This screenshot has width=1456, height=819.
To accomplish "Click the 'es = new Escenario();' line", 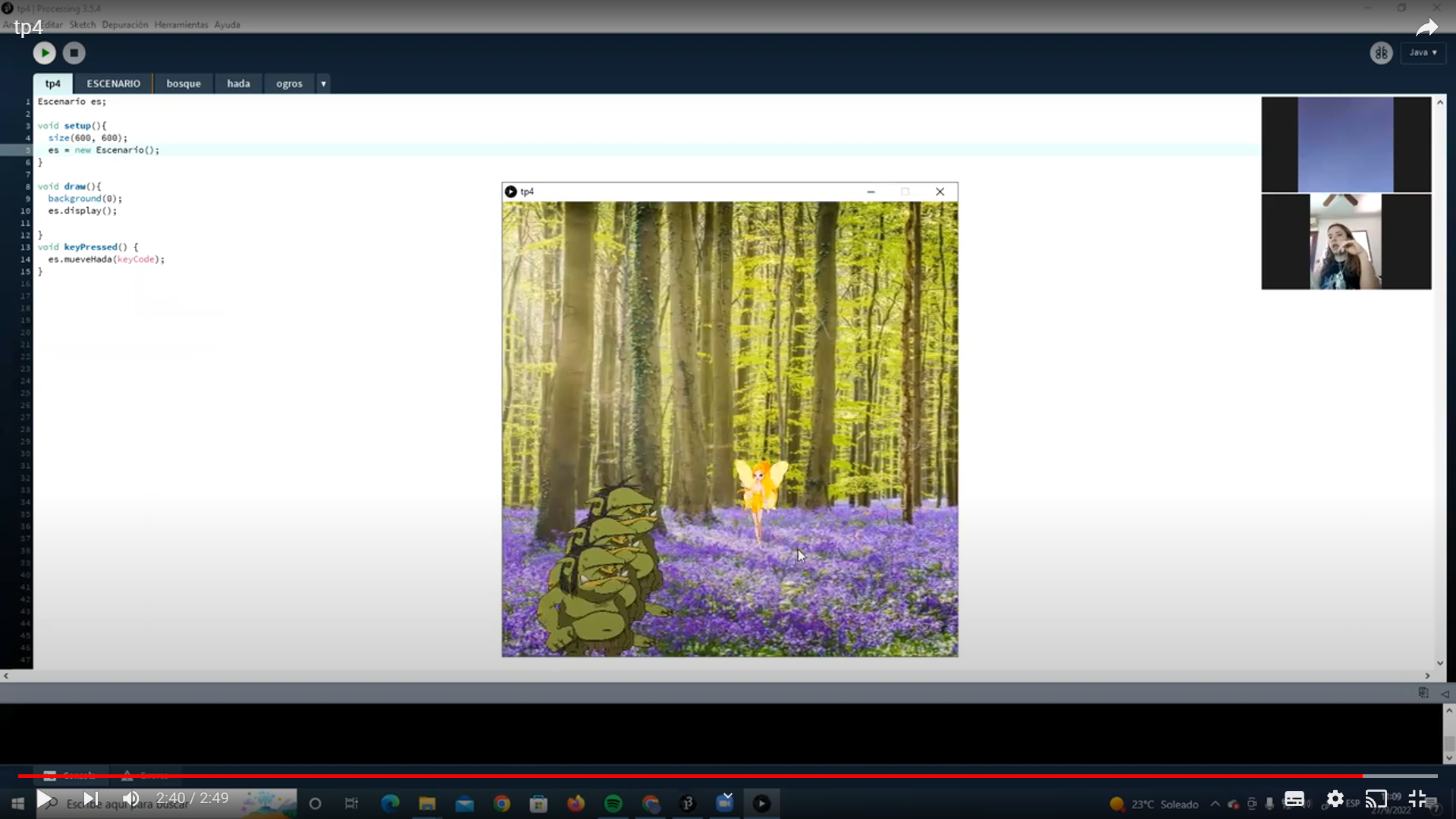I will [x=104, y=150].
